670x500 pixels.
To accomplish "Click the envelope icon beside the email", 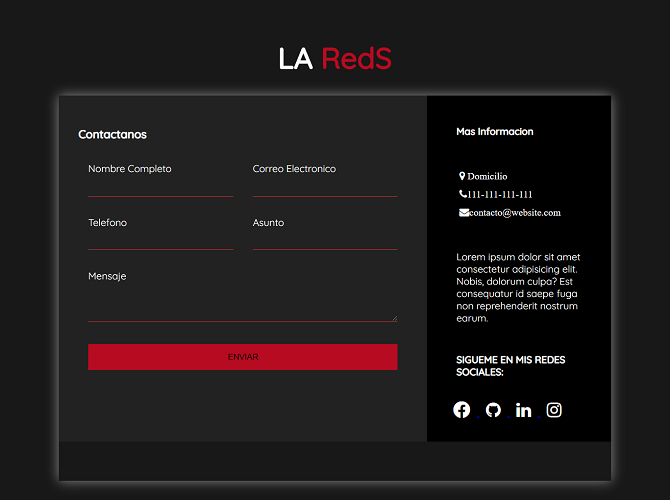I will 464,212.
